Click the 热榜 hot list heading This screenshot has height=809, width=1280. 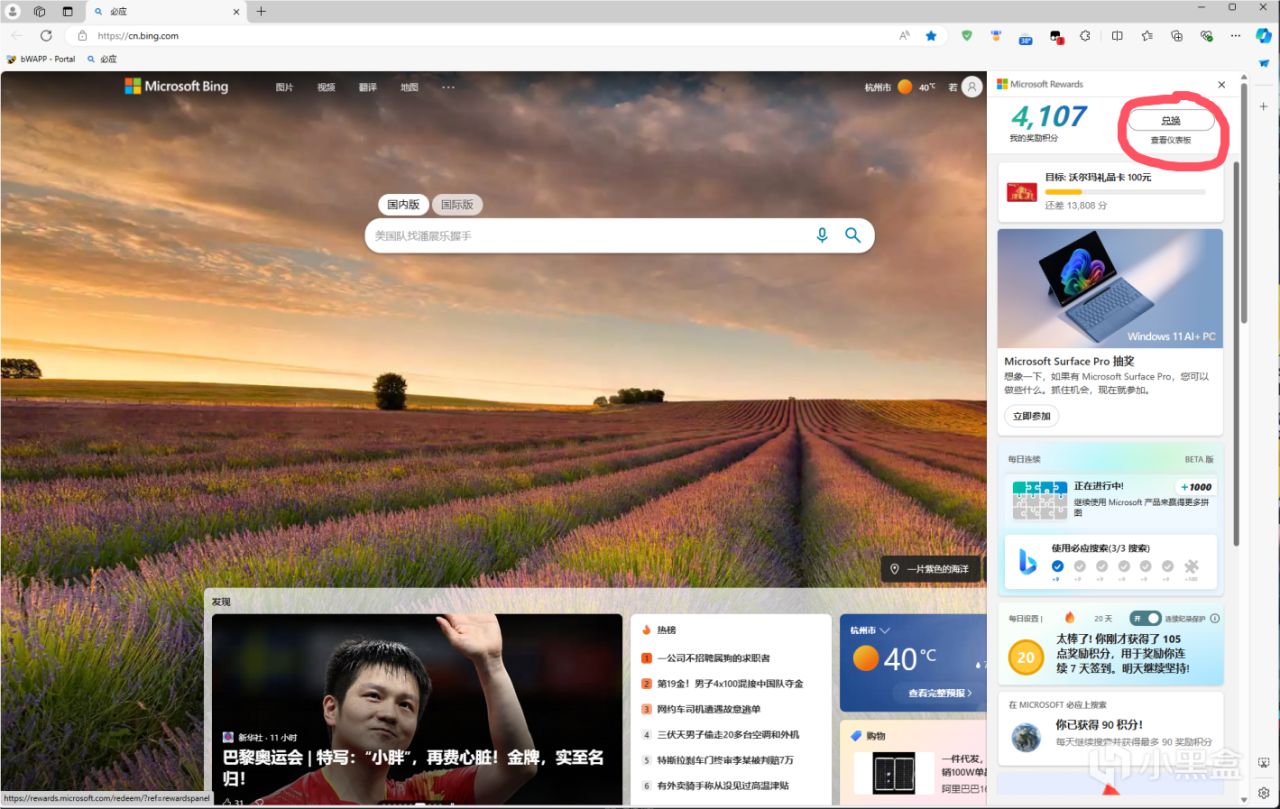click(666, 630)
